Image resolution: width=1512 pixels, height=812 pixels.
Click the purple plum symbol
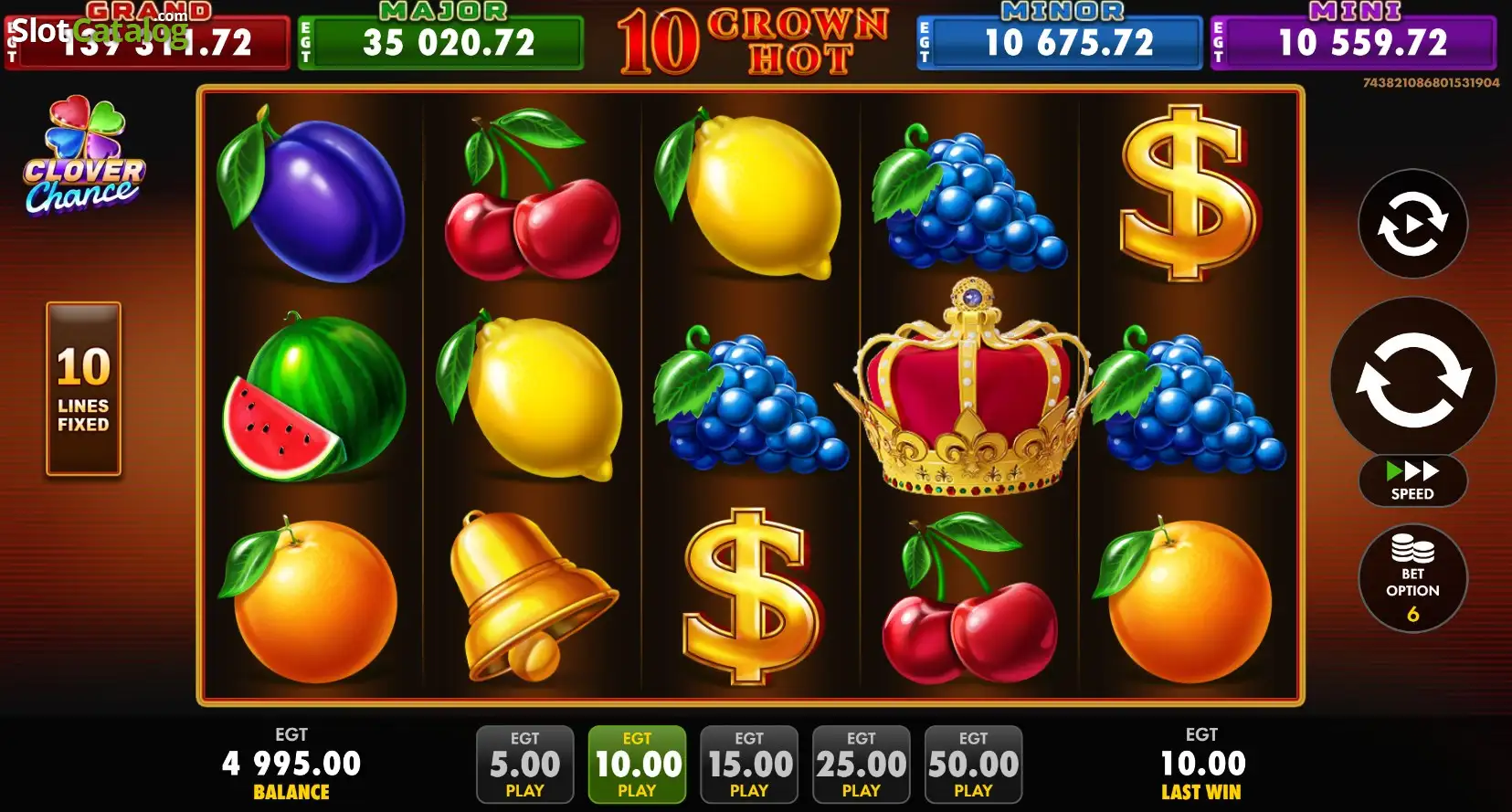pyautogui.click(x=311, y=194)
